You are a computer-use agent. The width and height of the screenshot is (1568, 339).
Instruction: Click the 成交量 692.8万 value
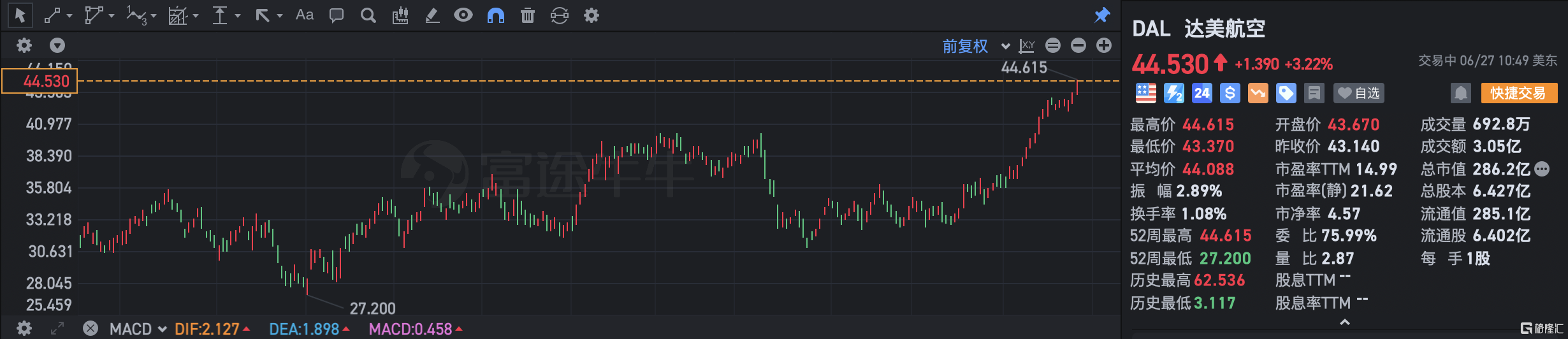(1502, 124)
